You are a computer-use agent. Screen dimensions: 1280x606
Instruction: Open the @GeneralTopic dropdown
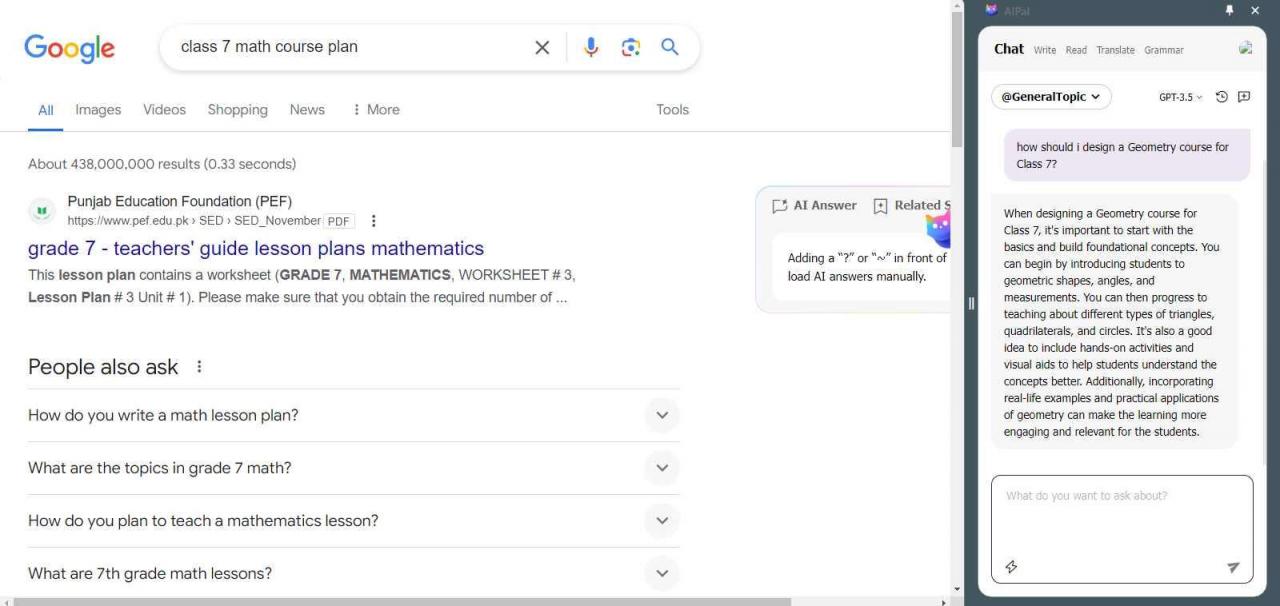click(x=1050, y=97)
